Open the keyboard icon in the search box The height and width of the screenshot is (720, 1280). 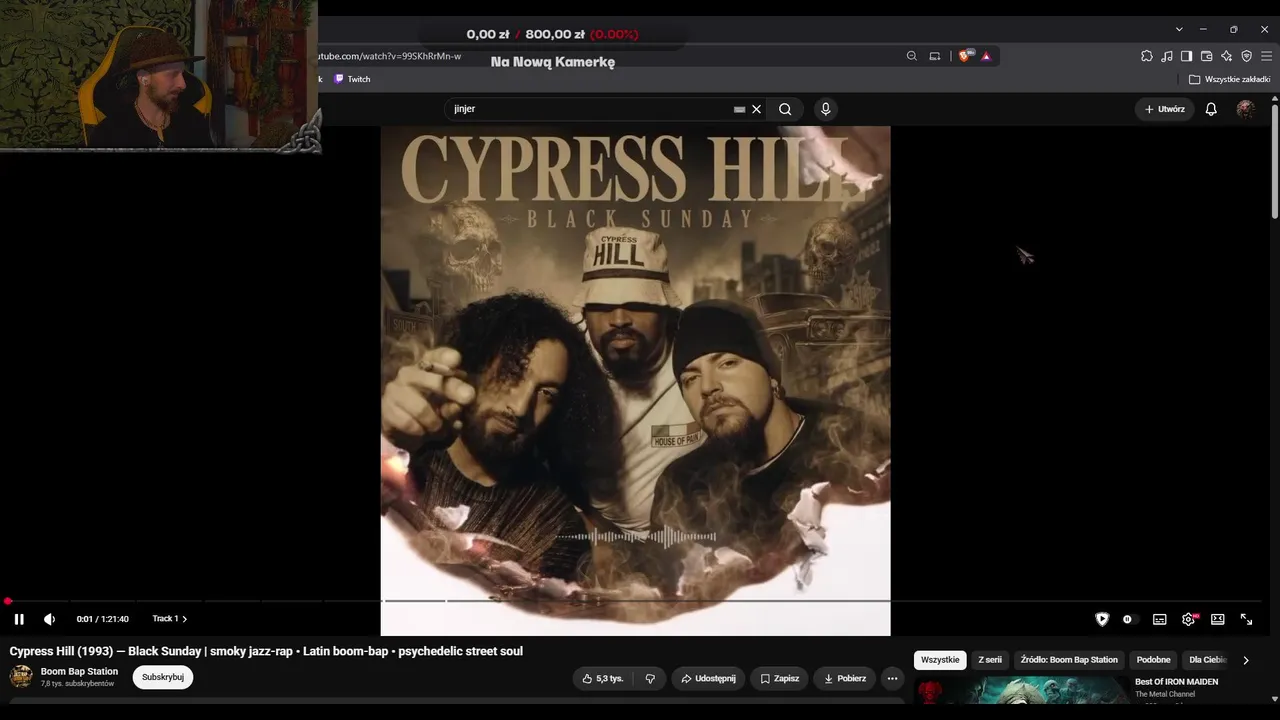[739, 109]
